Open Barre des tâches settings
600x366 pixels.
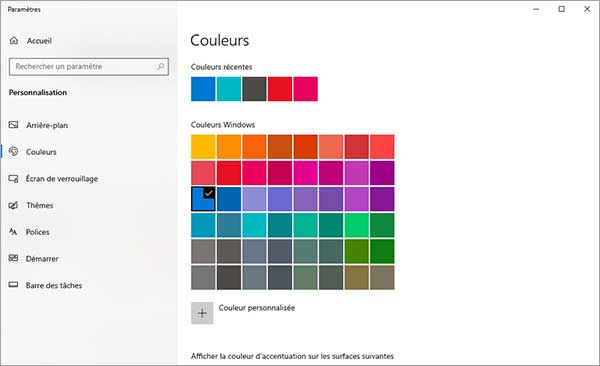[x=54, y=286]
